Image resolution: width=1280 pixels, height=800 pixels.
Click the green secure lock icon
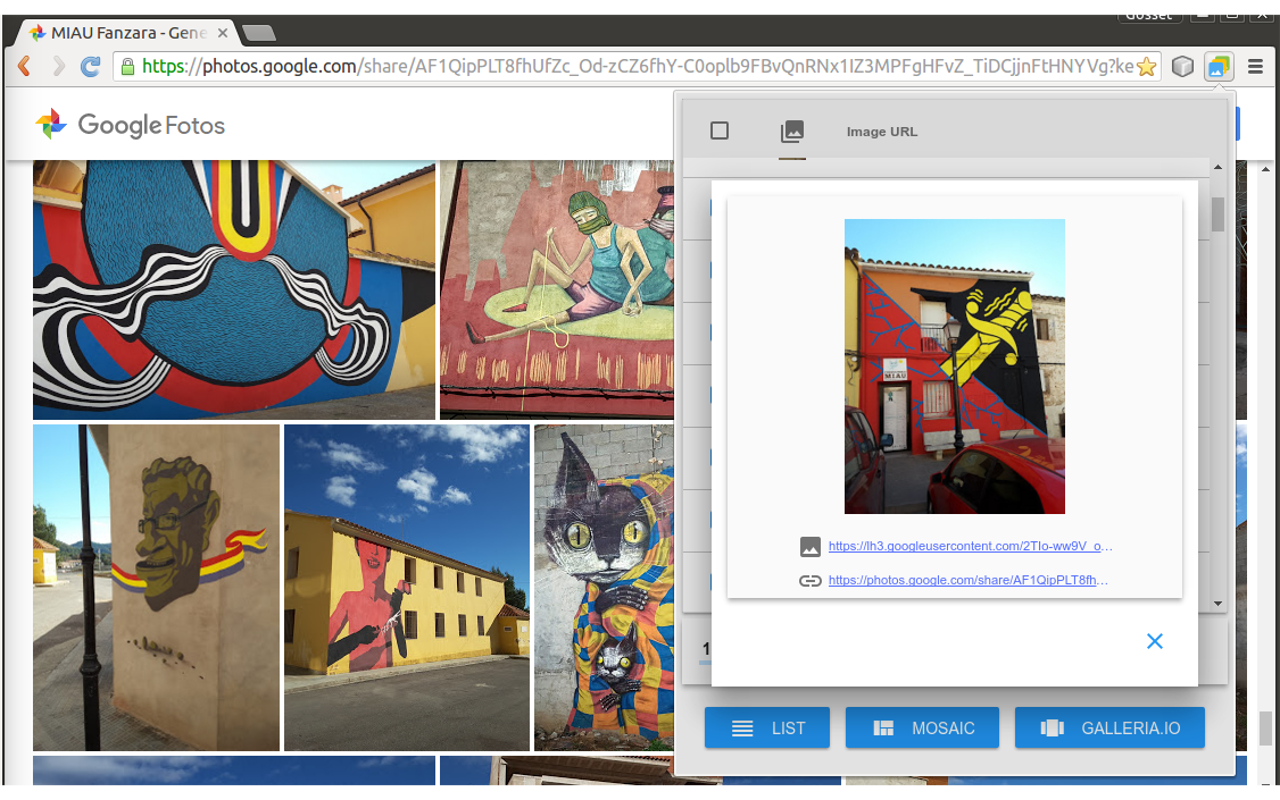pos(127,67)
